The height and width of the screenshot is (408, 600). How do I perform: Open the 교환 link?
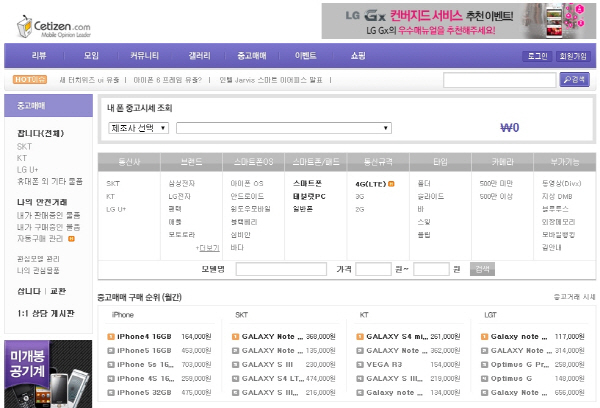pyautogui.click(x=58, y=291)
